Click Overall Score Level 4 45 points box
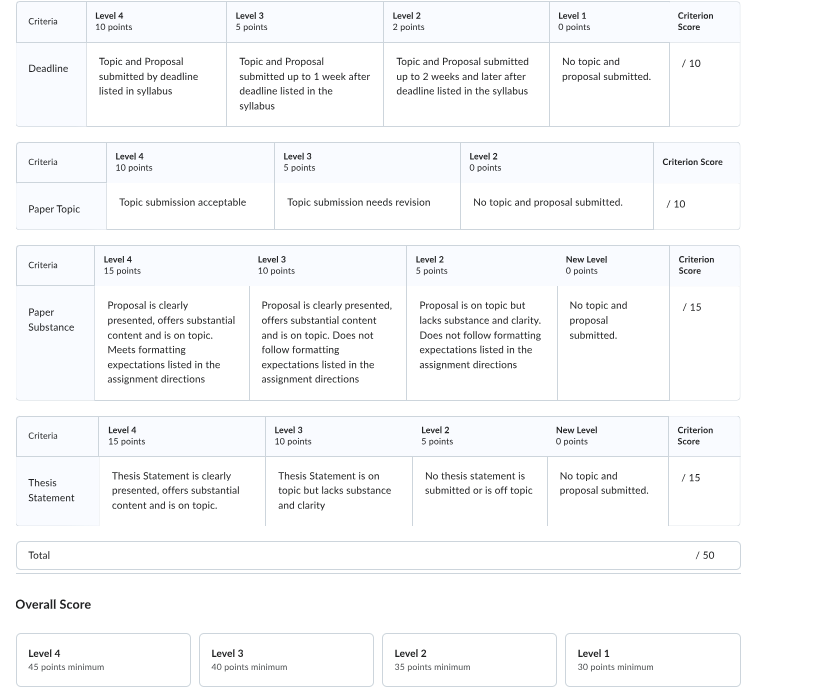The image size is (821, 697). pyautogui.click(x=103, y=660)
